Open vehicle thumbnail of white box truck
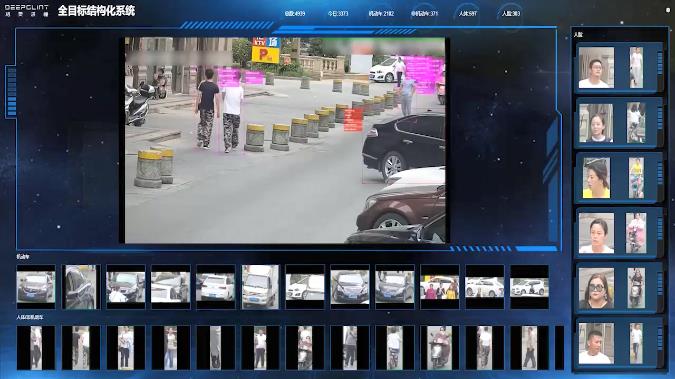The height and width of the screenshot is (379, 675). [x=260, y=287]
